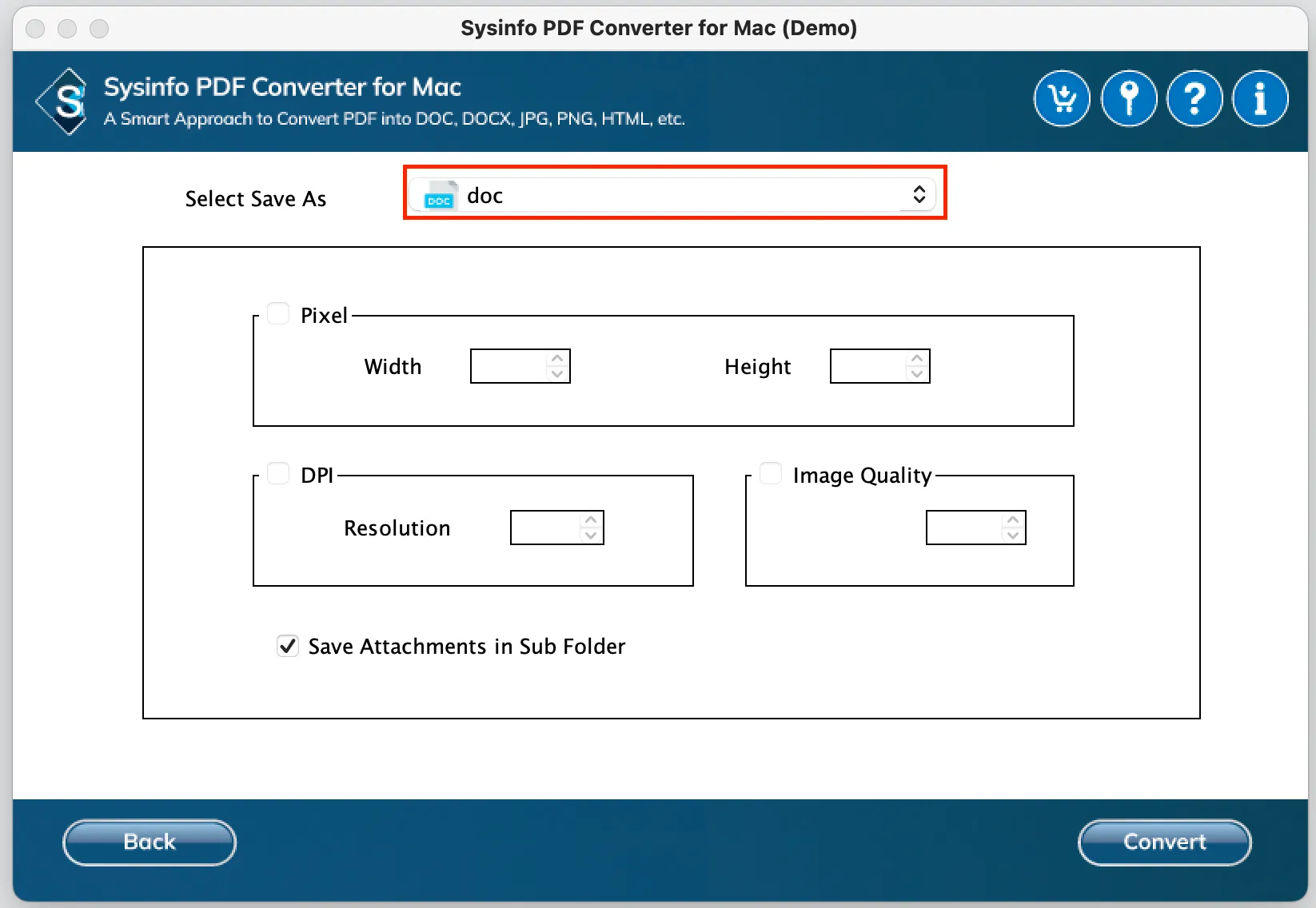Enable the DPI checkbox
Image resolution: width=1316 pixels, height=908 pixels.
(x=278, y=473)
